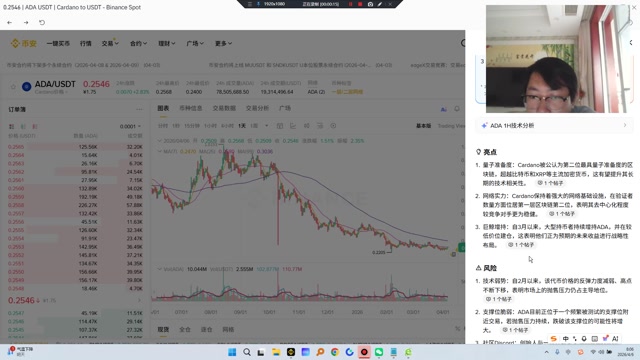The width and height of the screenshot is (640, 360).
Task: Switch to the 全仓 order tab
Action: (185, 329)
